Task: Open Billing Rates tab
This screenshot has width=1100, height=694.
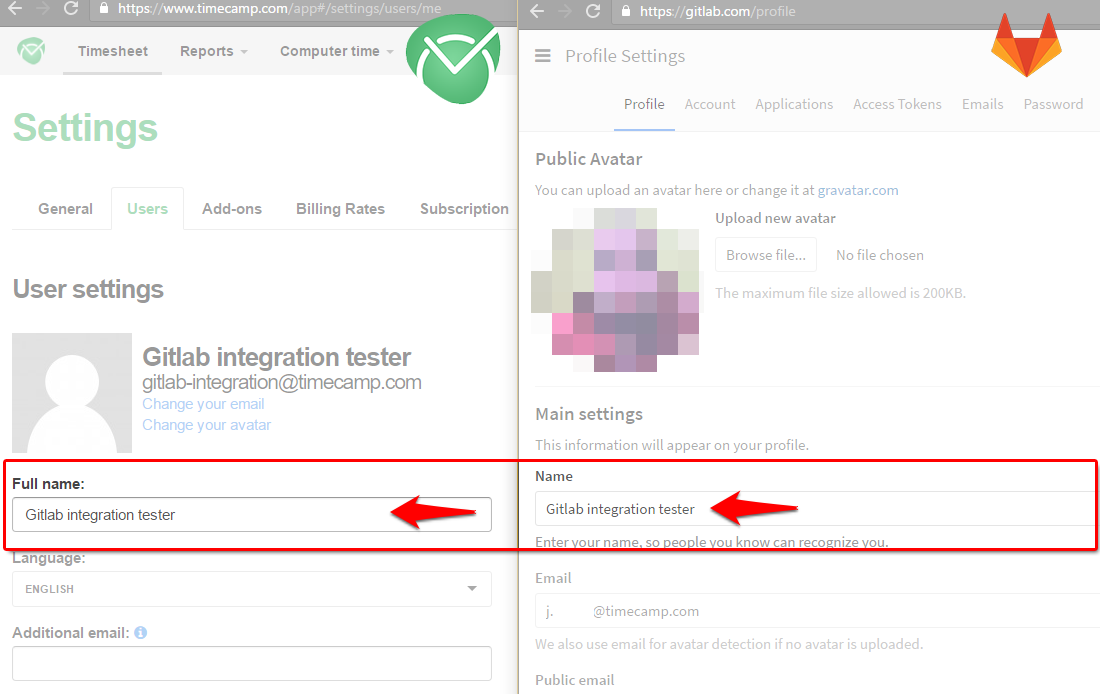Action: [340, 208]
